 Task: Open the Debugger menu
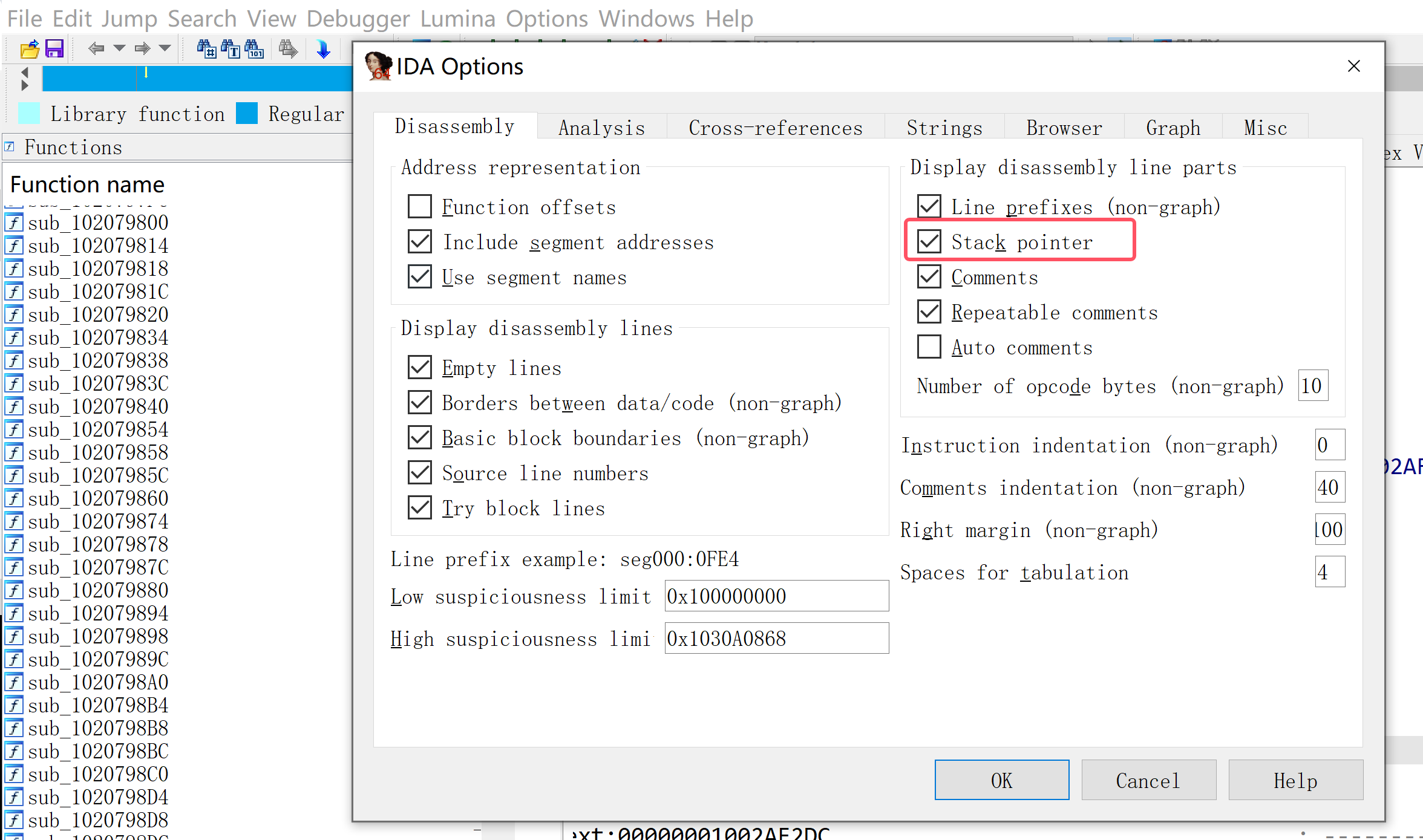358,19
